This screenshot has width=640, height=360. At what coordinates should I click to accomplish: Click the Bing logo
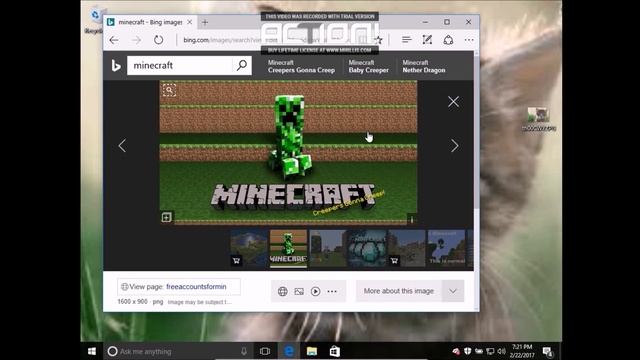116,65
